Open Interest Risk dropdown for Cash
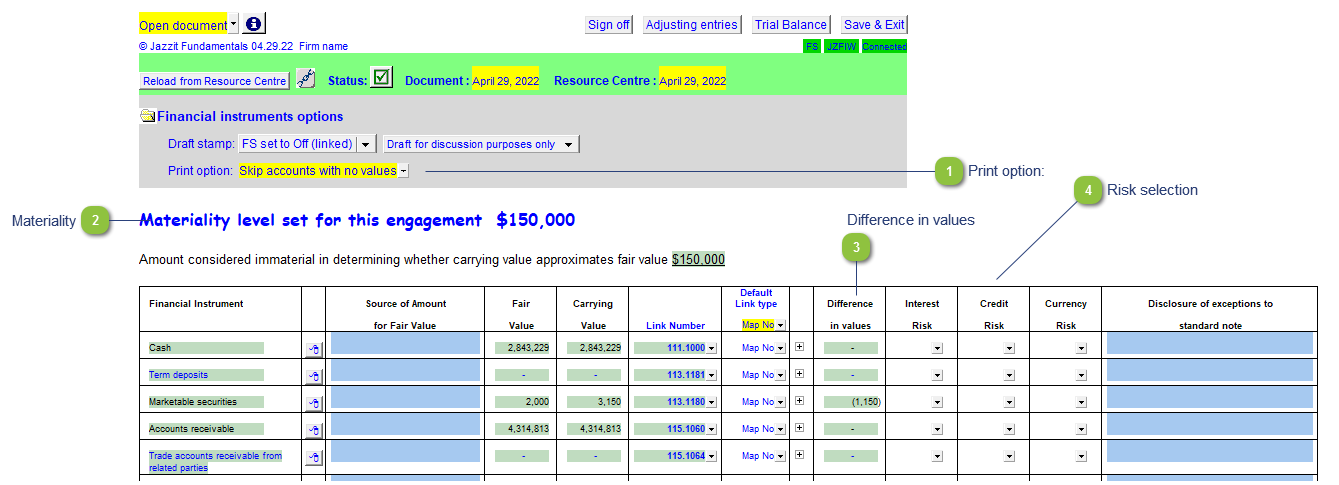Viewport: 1339px width, 485px height. pyautogui.click(x=937, y=349)
